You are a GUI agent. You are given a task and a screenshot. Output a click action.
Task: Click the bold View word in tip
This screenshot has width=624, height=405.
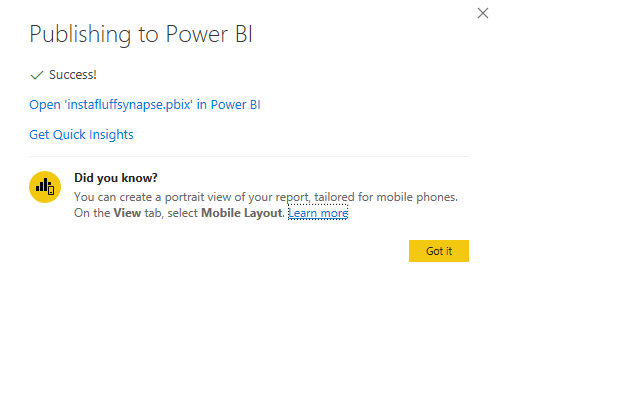(x=127, y=213)
